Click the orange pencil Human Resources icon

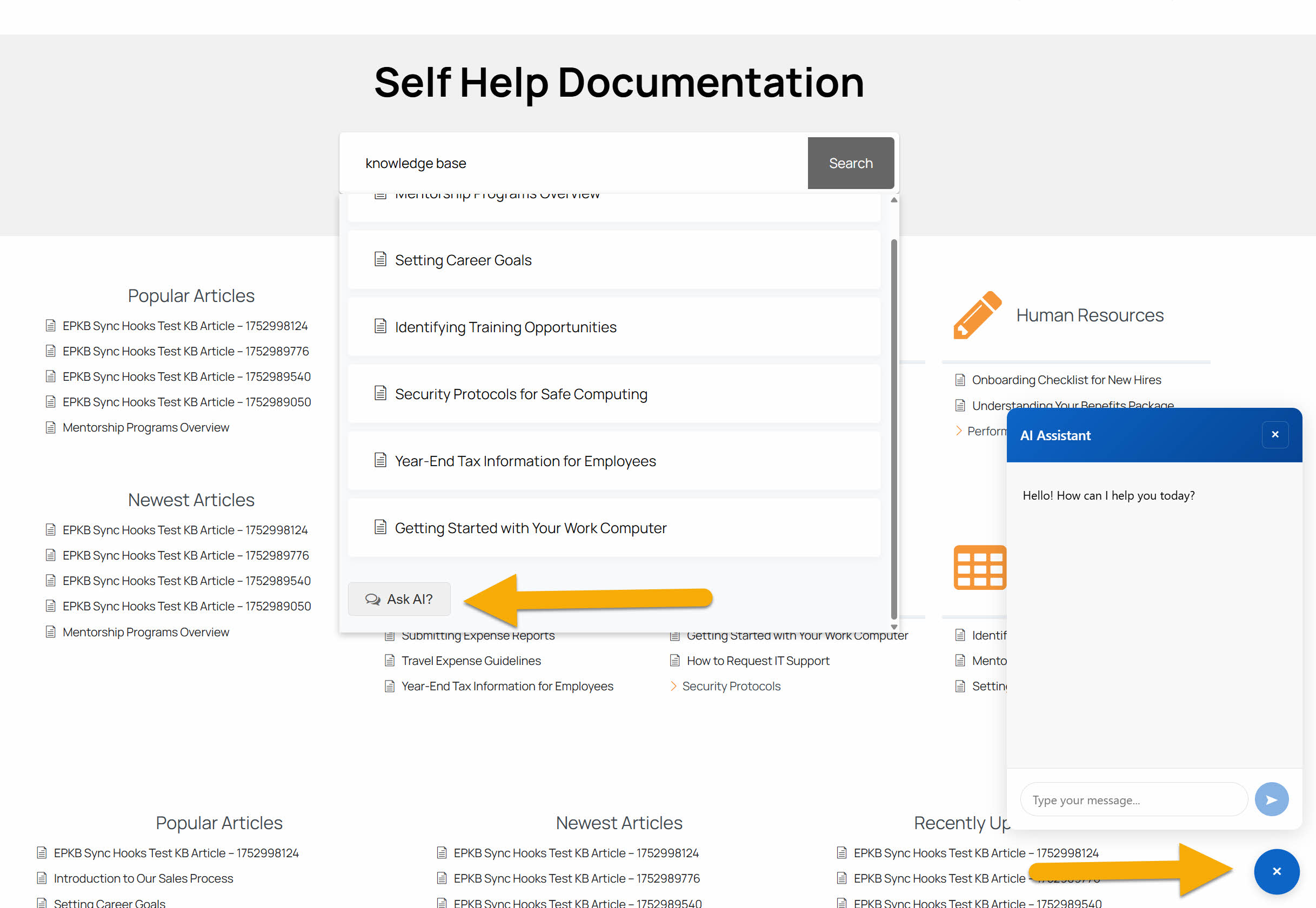[977, 314]
